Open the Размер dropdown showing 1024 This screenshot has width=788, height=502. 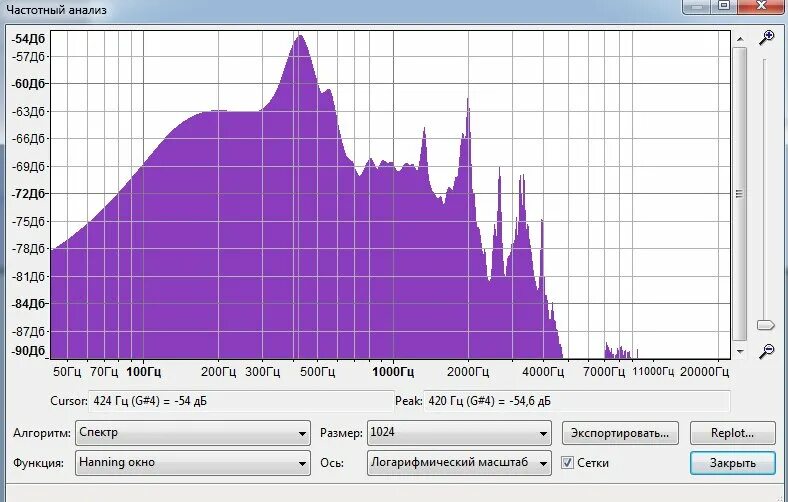[x=459, y=433]
